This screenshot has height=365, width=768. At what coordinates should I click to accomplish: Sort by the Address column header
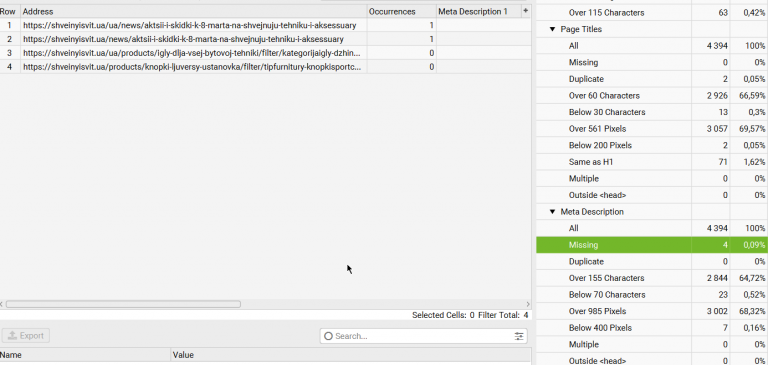point(194,11)
